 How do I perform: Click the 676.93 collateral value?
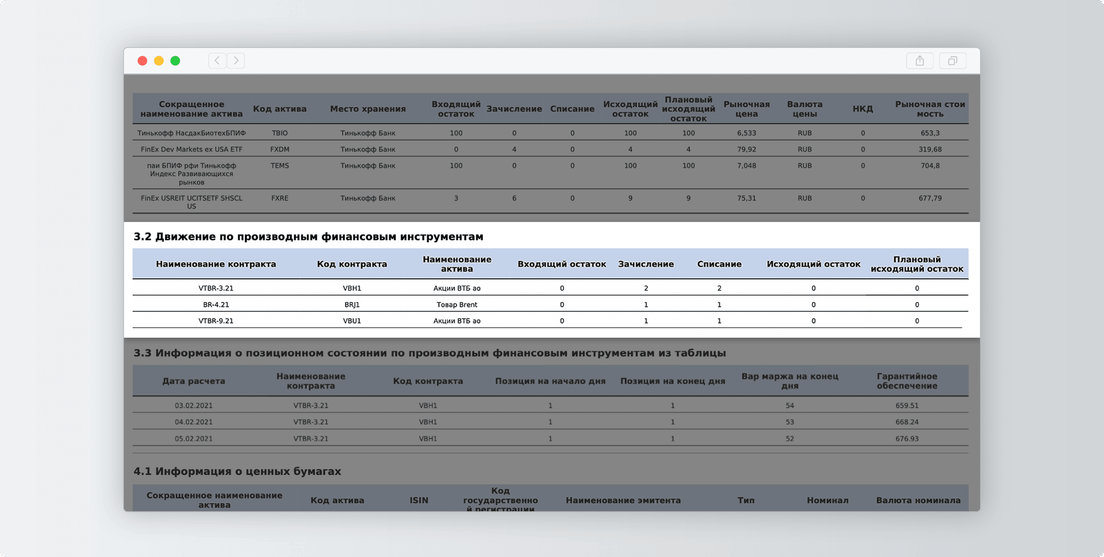[907, 439]
